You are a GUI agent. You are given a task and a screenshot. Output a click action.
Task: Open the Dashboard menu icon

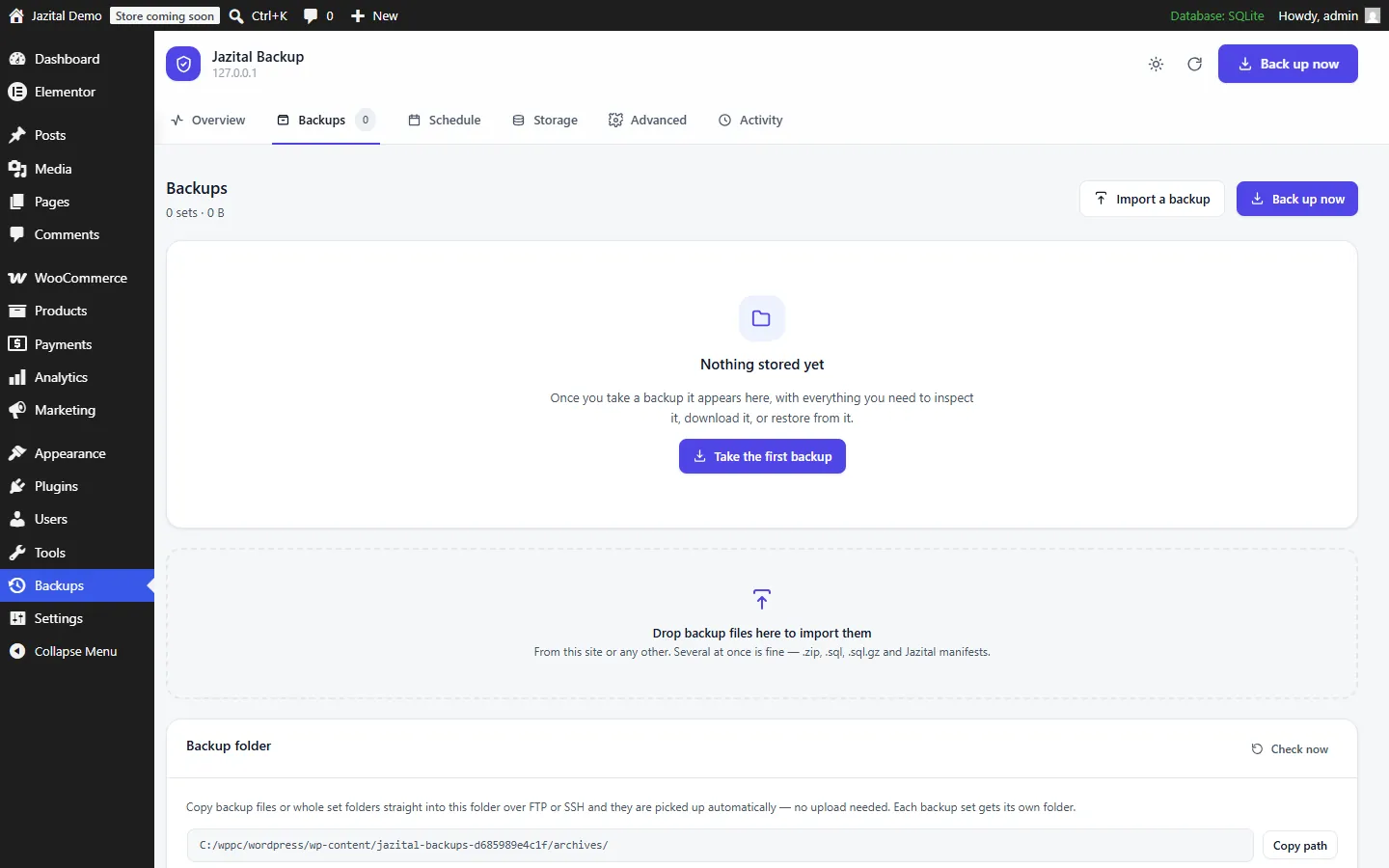(x=17, y=59)
